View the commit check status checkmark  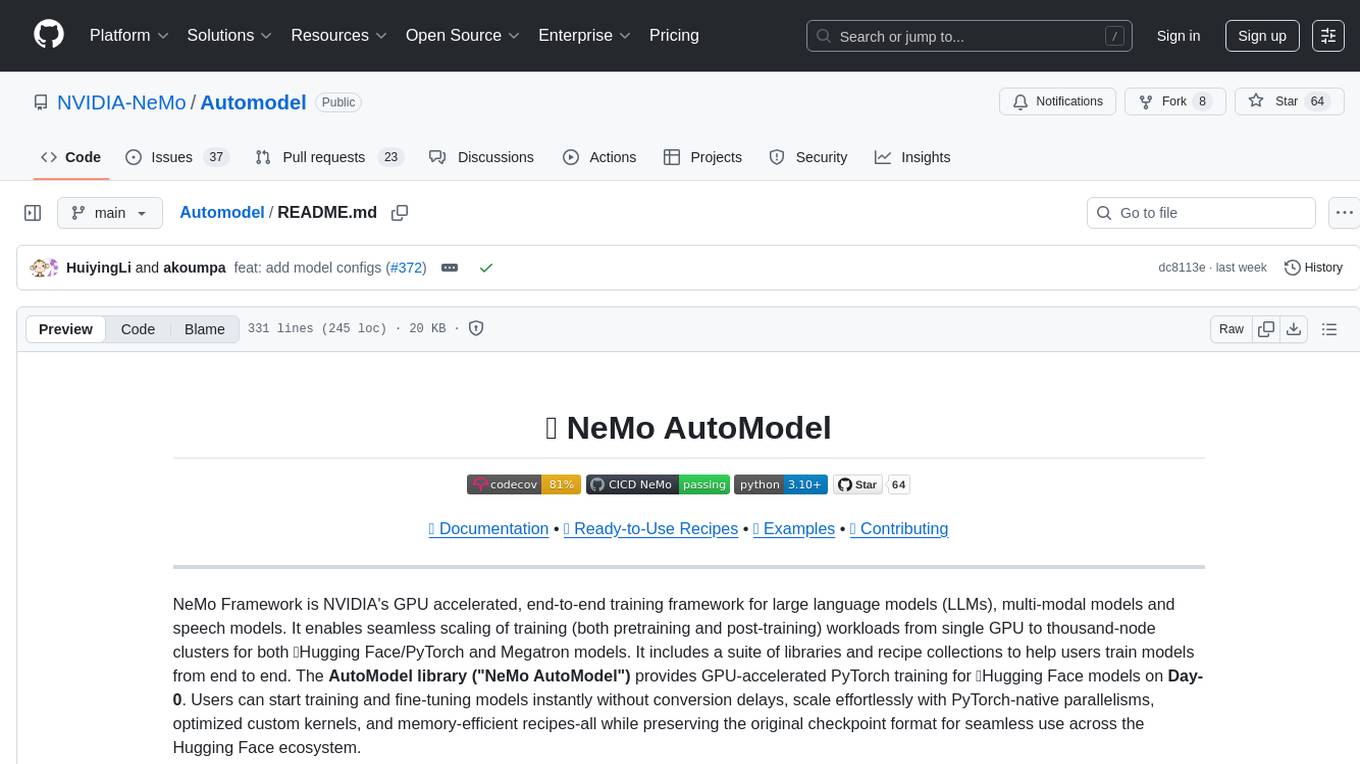[486, 268]
